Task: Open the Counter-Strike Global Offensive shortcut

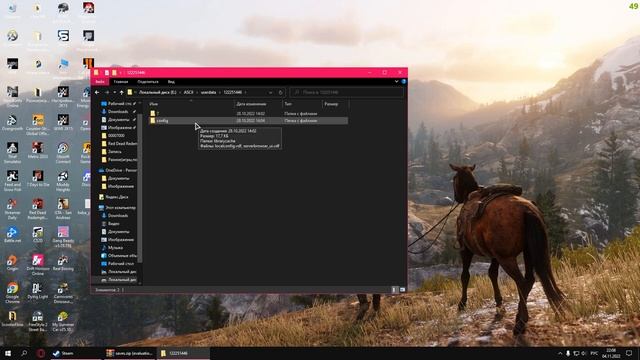Action: (38, 124)
